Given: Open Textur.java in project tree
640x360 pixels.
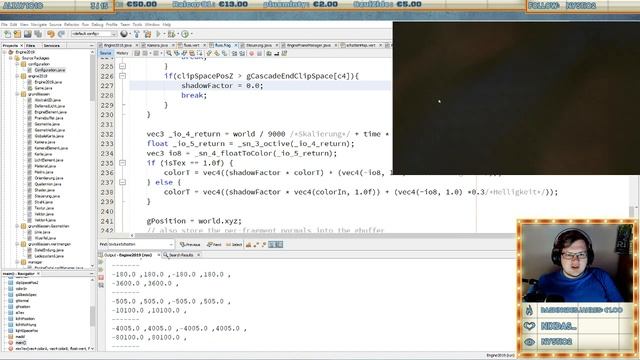Looking at the screenshot, I should point(44,208).
